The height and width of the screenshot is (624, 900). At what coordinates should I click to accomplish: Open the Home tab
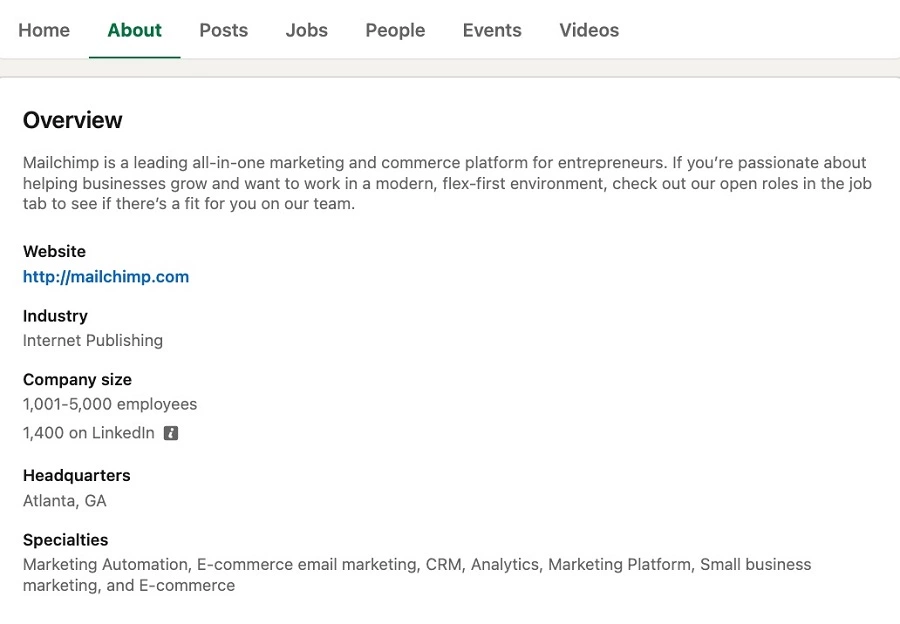coord(44,30)
